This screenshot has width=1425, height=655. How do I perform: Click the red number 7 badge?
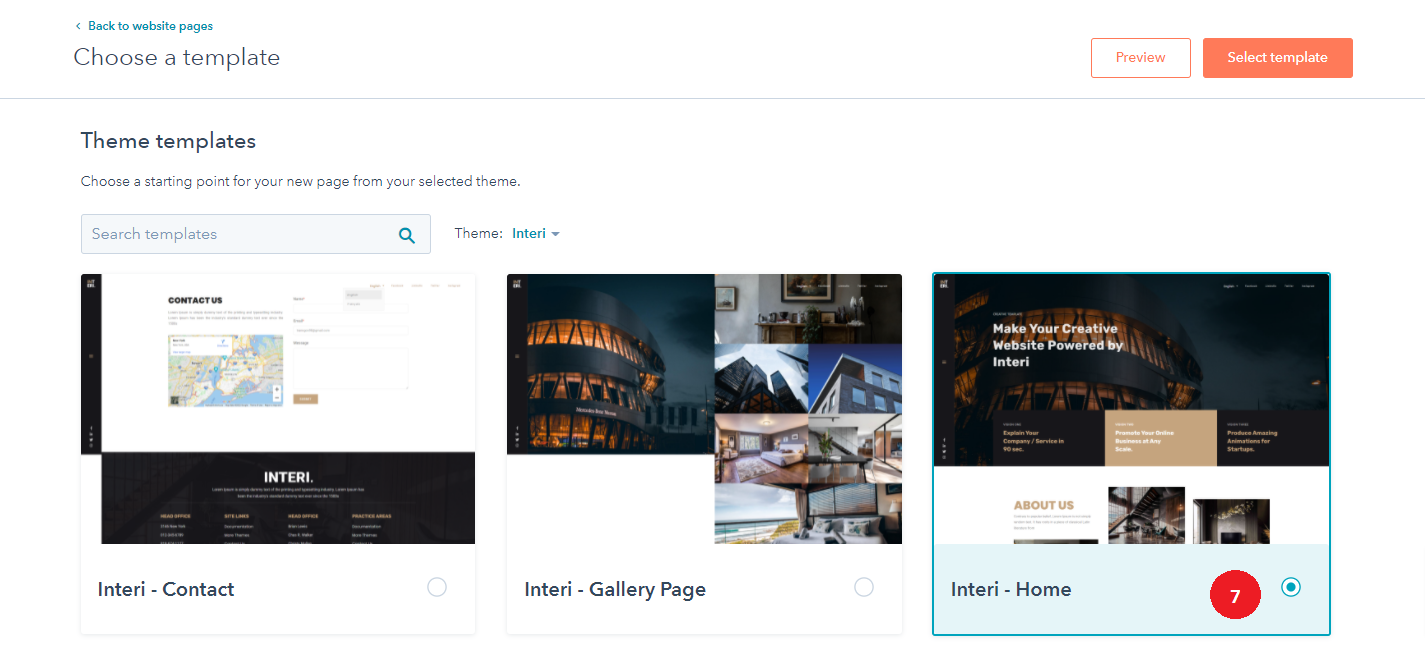point(1235,596)
